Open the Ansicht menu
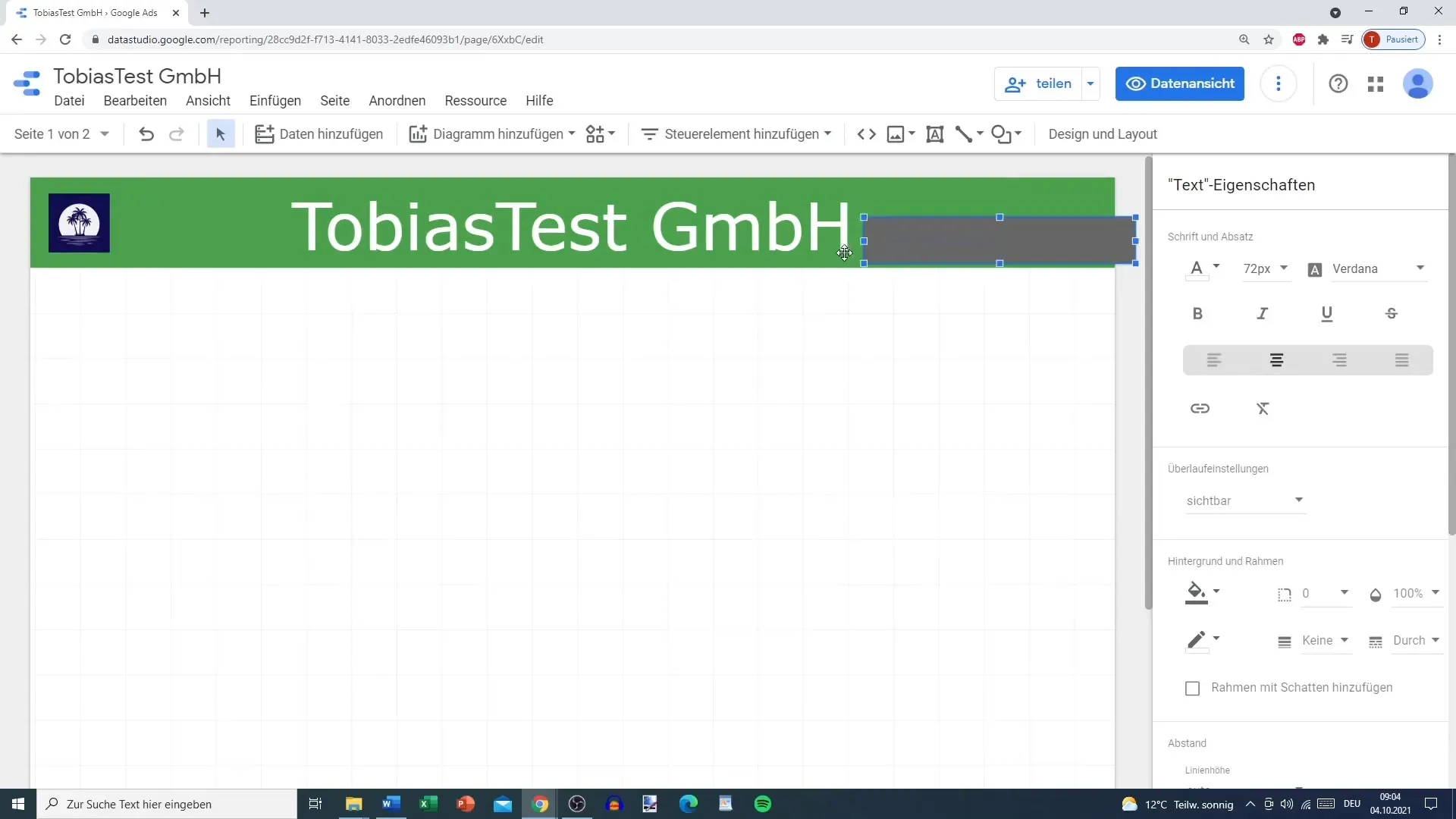1456x819 pixels. [208, 101]
